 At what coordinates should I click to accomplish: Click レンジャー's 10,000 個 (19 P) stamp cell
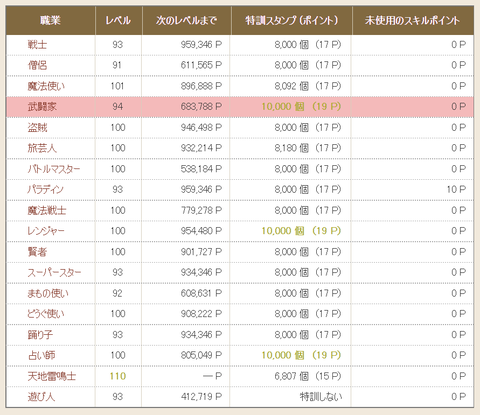301,231
